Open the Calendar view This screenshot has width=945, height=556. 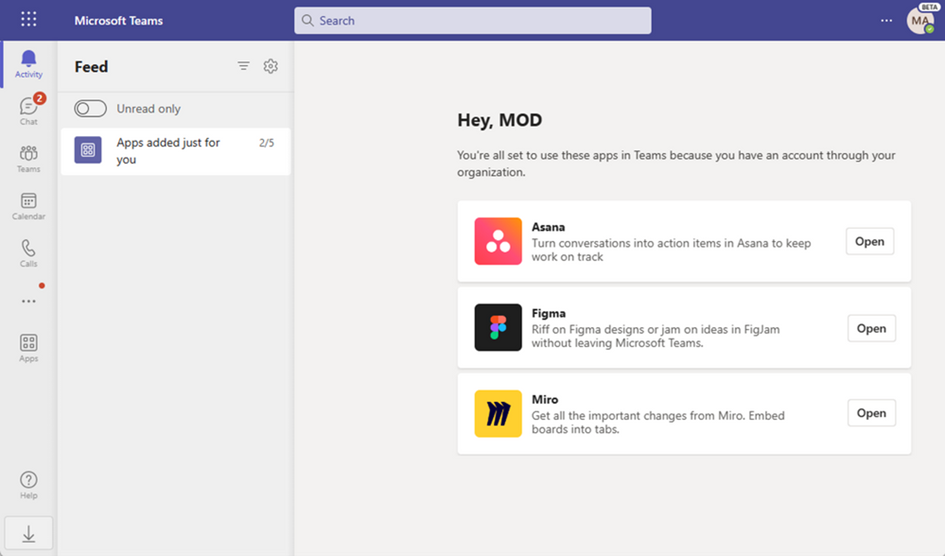[29, 206]
